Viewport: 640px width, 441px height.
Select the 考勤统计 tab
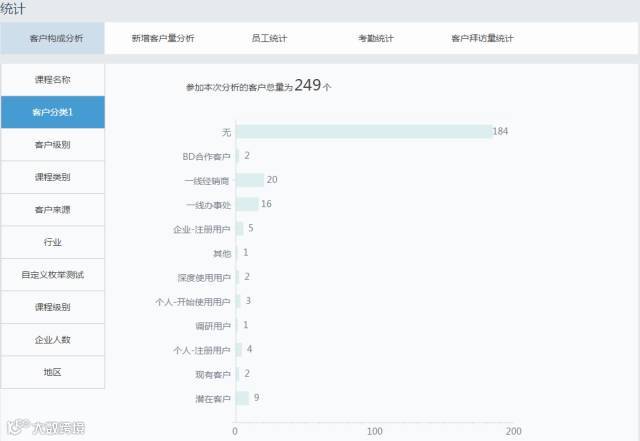click(x=376, y=38)
